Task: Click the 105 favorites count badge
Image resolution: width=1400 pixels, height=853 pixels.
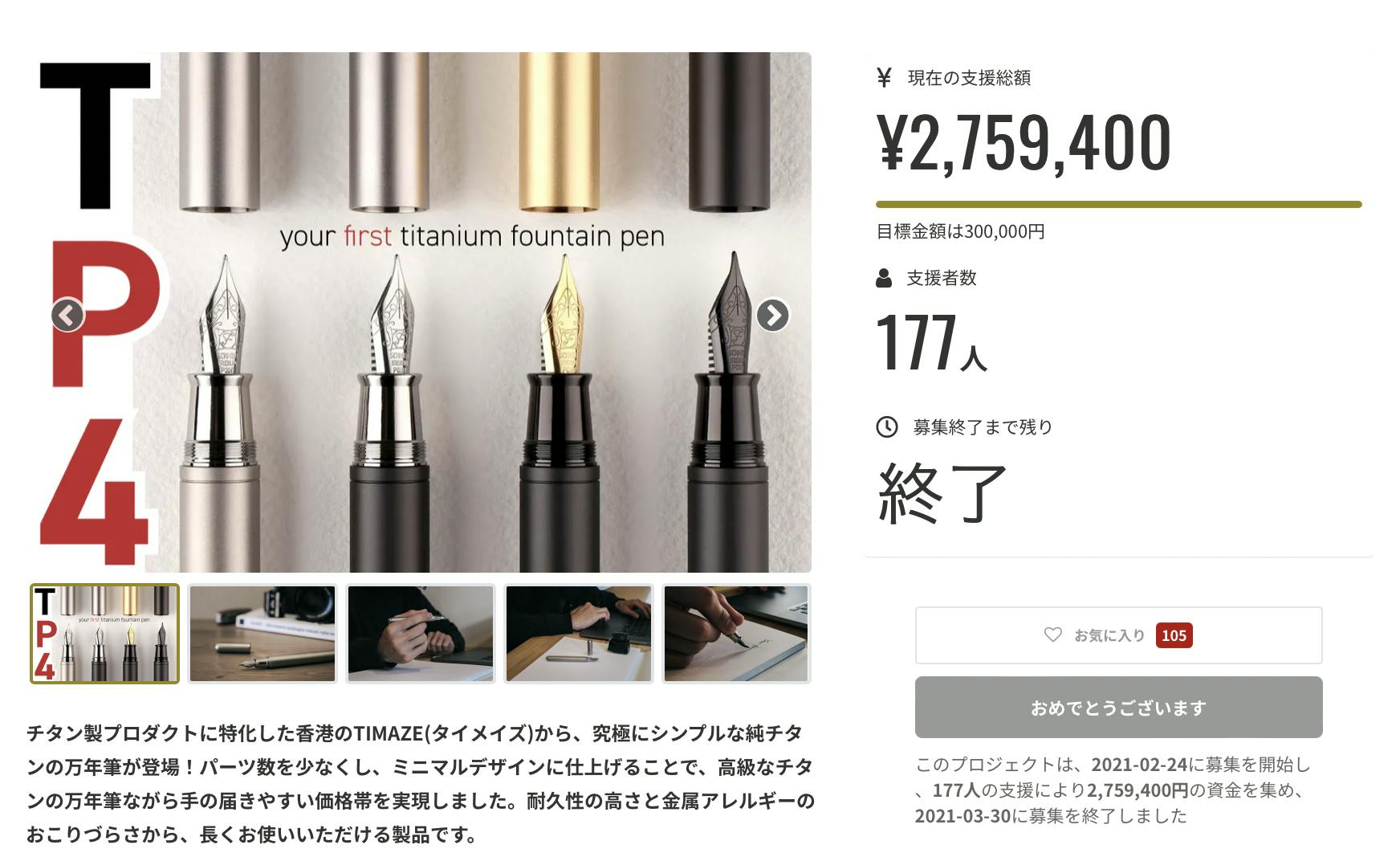Action: pos(1174,635)
